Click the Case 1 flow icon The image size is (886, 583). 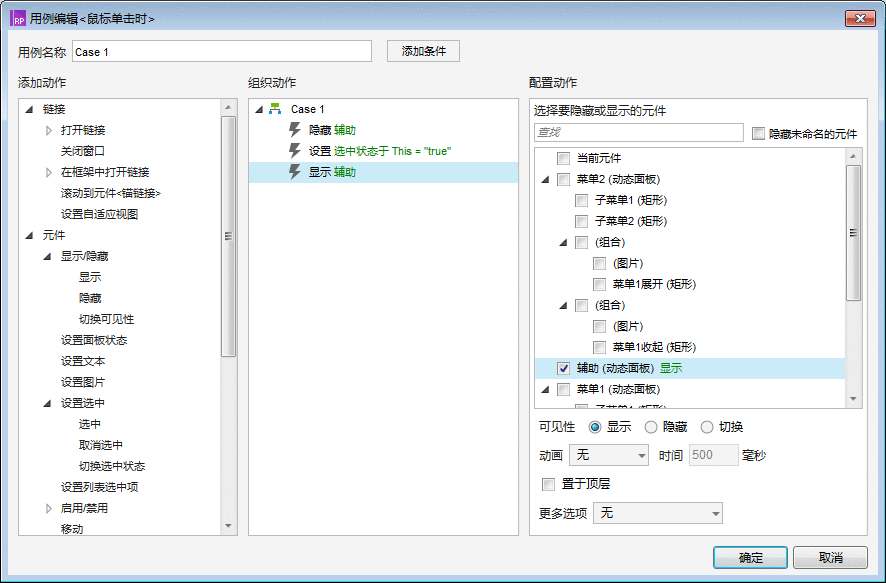click(x=275, y=109)
